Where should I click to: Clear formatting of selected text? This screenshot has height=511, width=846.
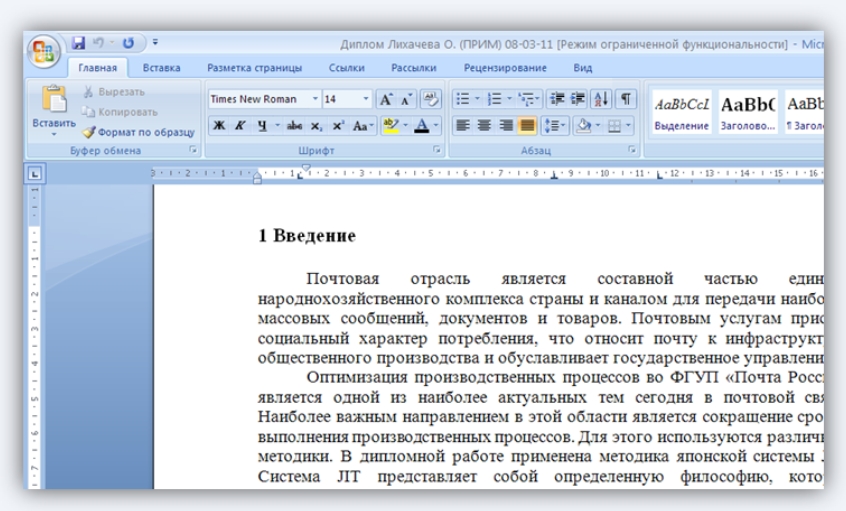[431, 99]
